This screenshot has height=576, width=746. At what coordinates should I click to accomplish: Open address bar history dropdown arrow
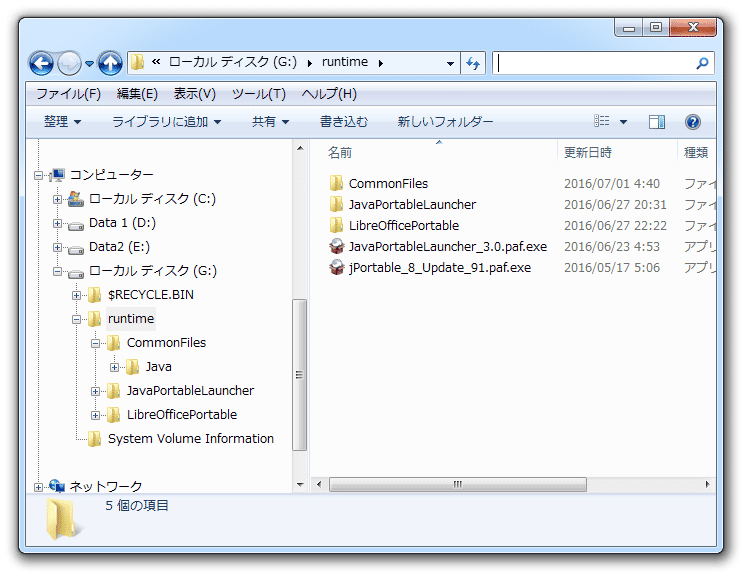(x=450, y=63)
